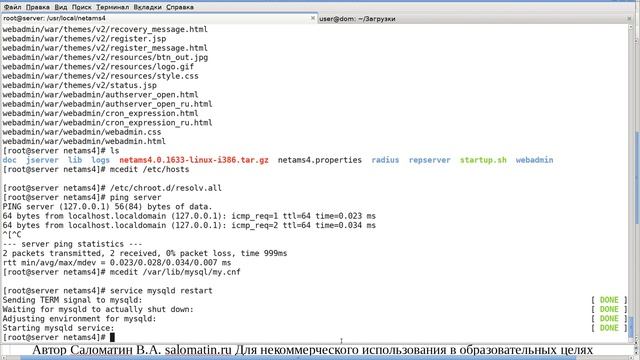Click the 'doc' directory in ls output
640x360 pixels.
9,160
